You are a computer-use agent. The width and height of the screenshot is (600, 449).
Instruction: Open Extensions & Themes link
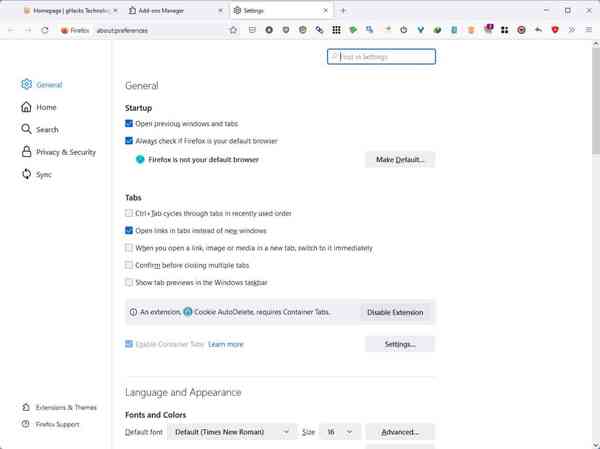tap(59, 407)
